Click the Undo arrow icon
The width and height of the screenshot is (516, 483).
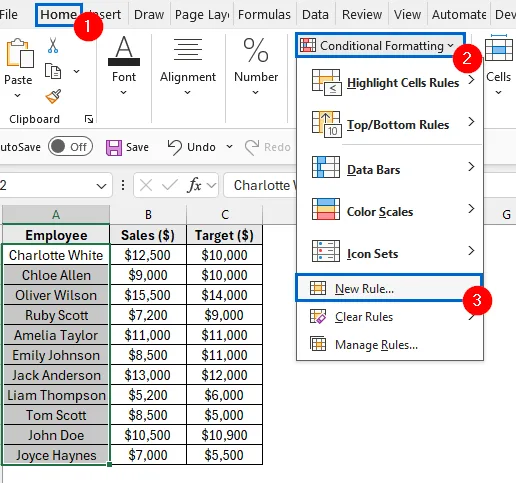(174, 147)
